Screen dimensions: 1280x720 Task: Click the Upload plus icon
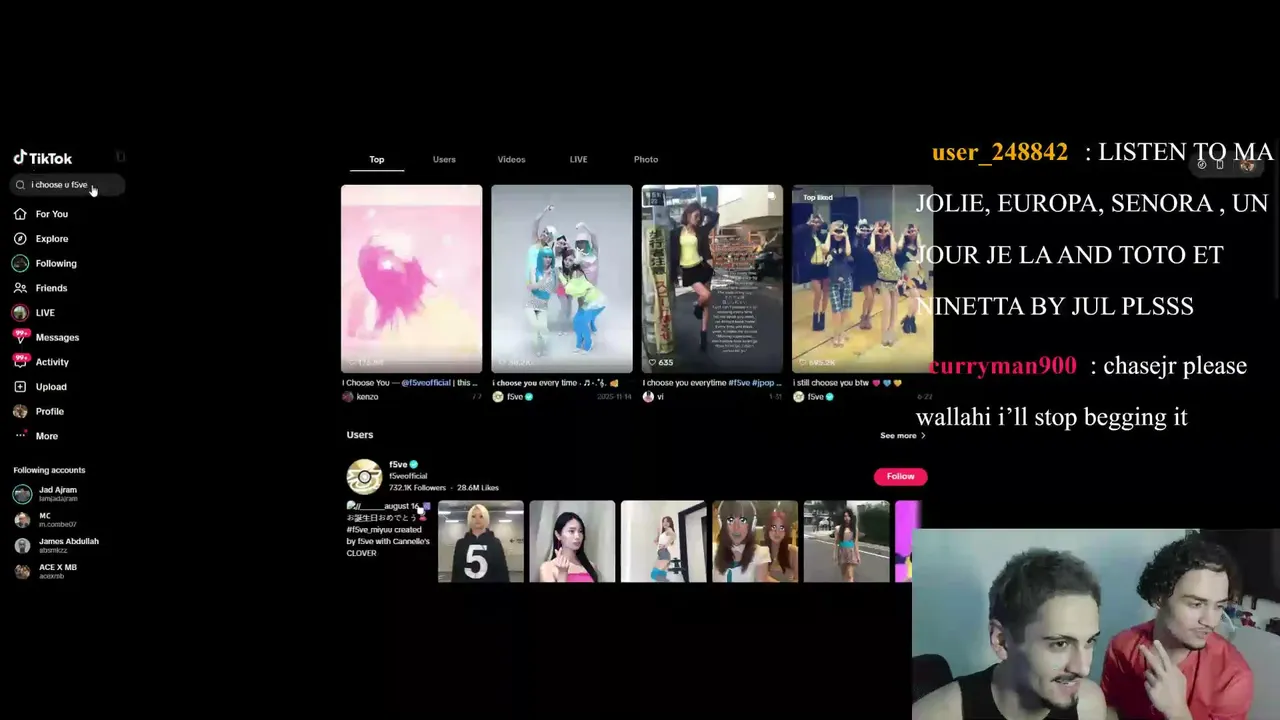click(20, 387)
